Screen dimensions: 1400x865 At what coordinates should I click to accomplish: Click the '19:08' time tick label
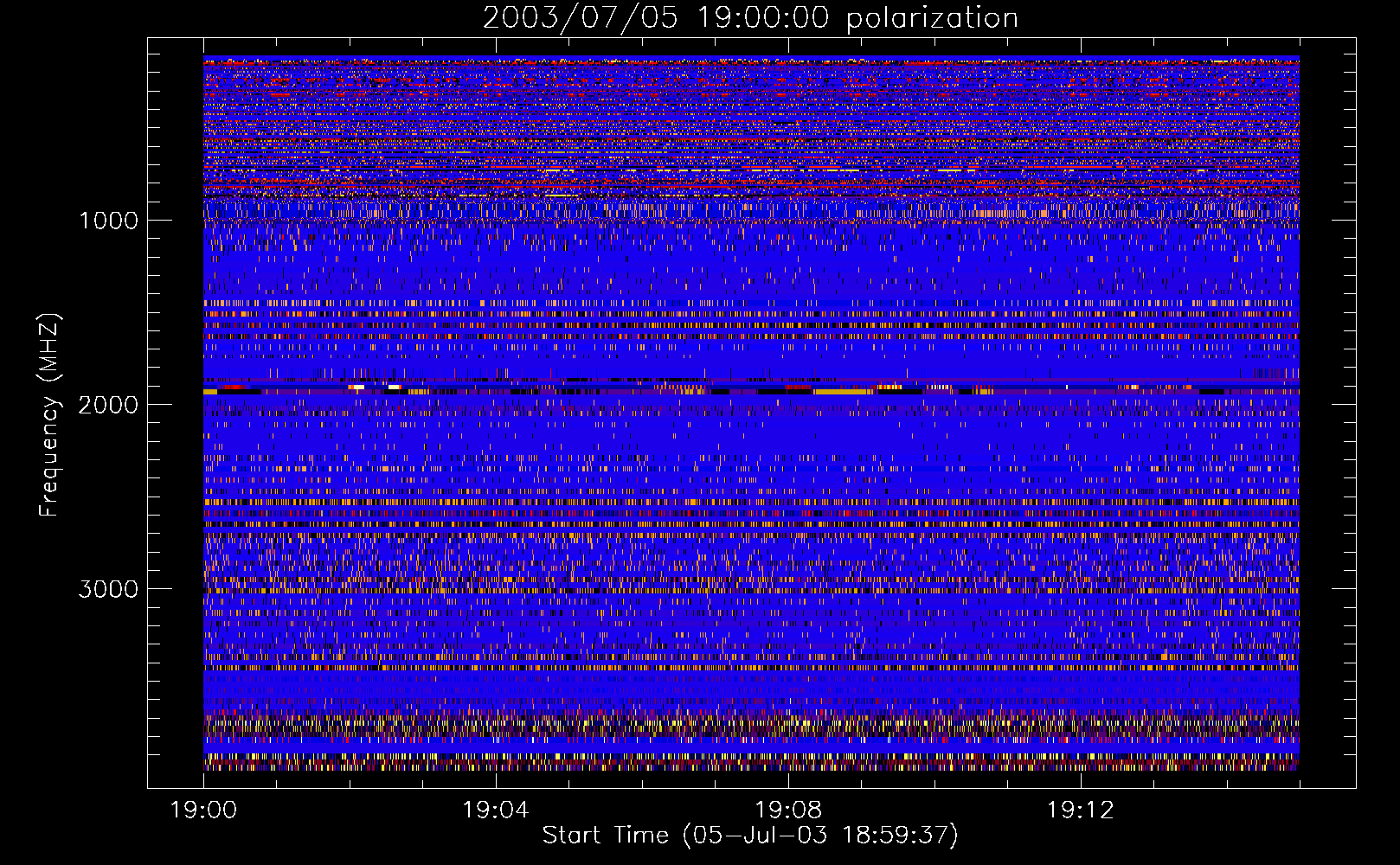(788, 811)
